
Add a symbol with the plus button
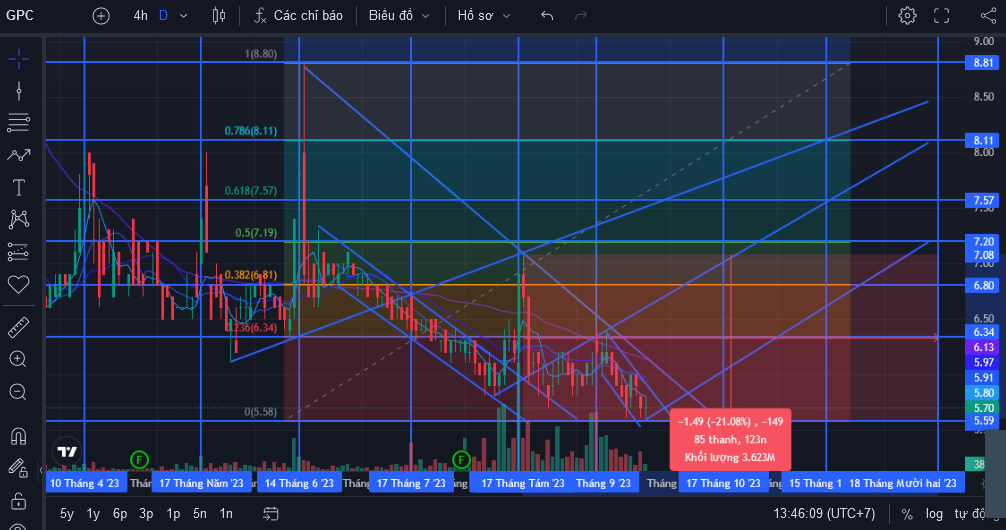101,15
